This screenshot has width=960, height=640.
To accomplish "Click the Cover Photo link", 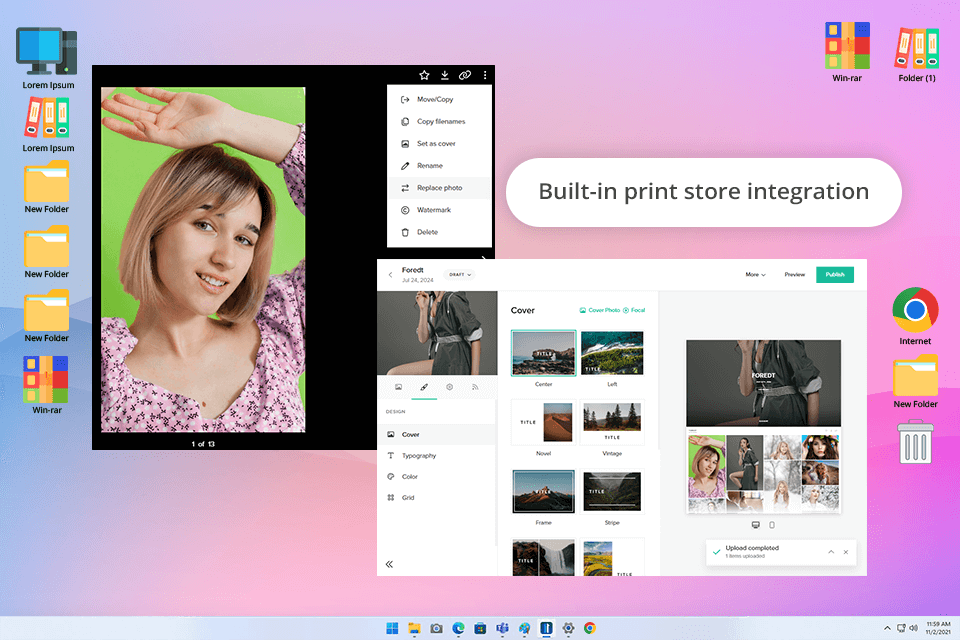I will coord(600,310).
